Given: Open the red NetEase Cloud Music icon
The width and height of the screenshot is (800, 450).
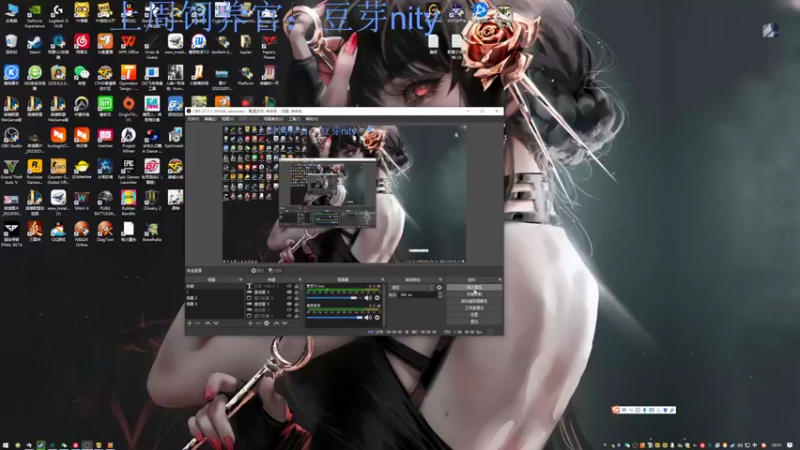Looking at the screenshot, I should (x=81, y=45).
